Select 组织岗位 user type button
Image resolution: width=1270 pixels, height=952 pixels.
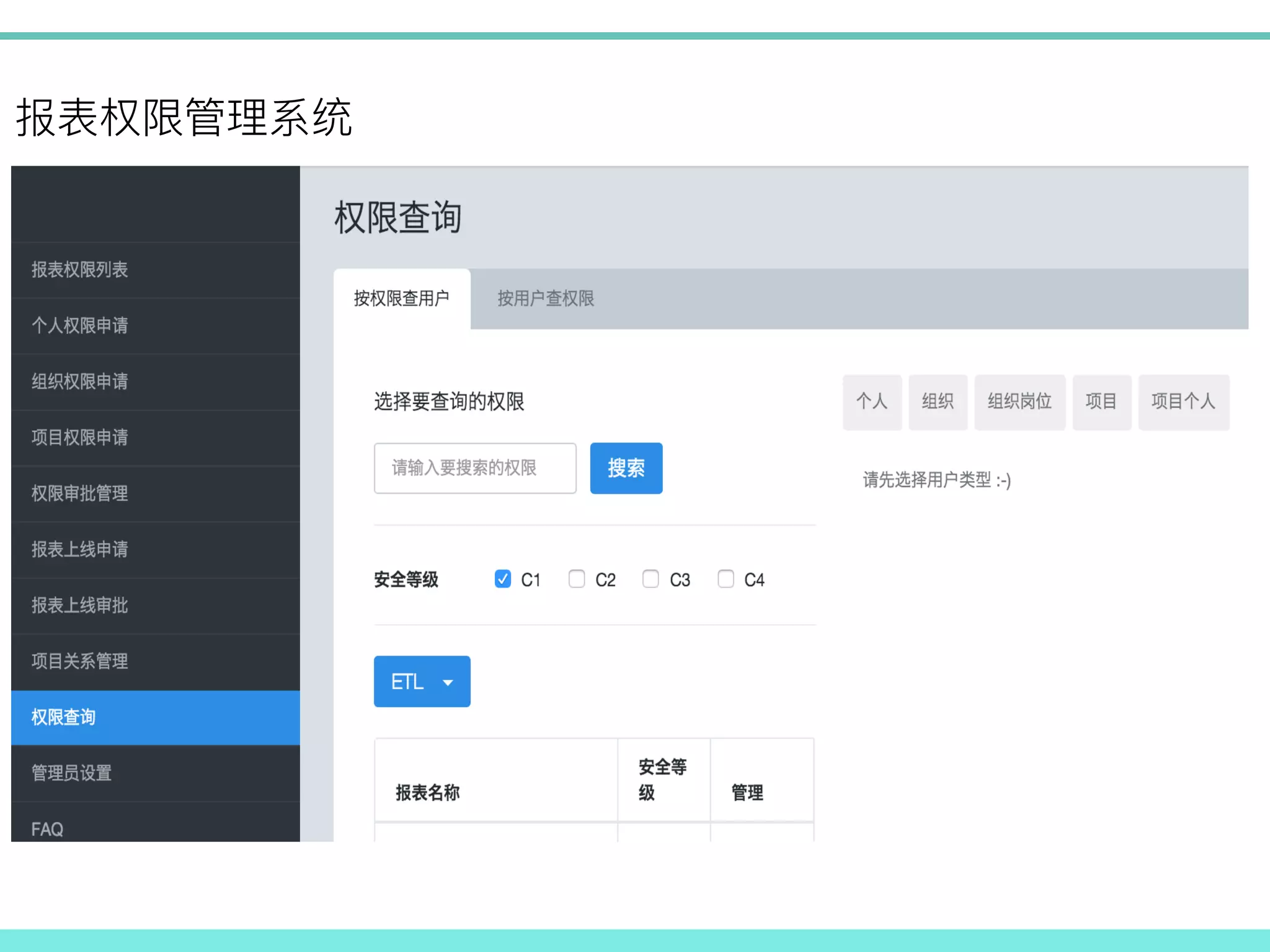point(1019,402)
